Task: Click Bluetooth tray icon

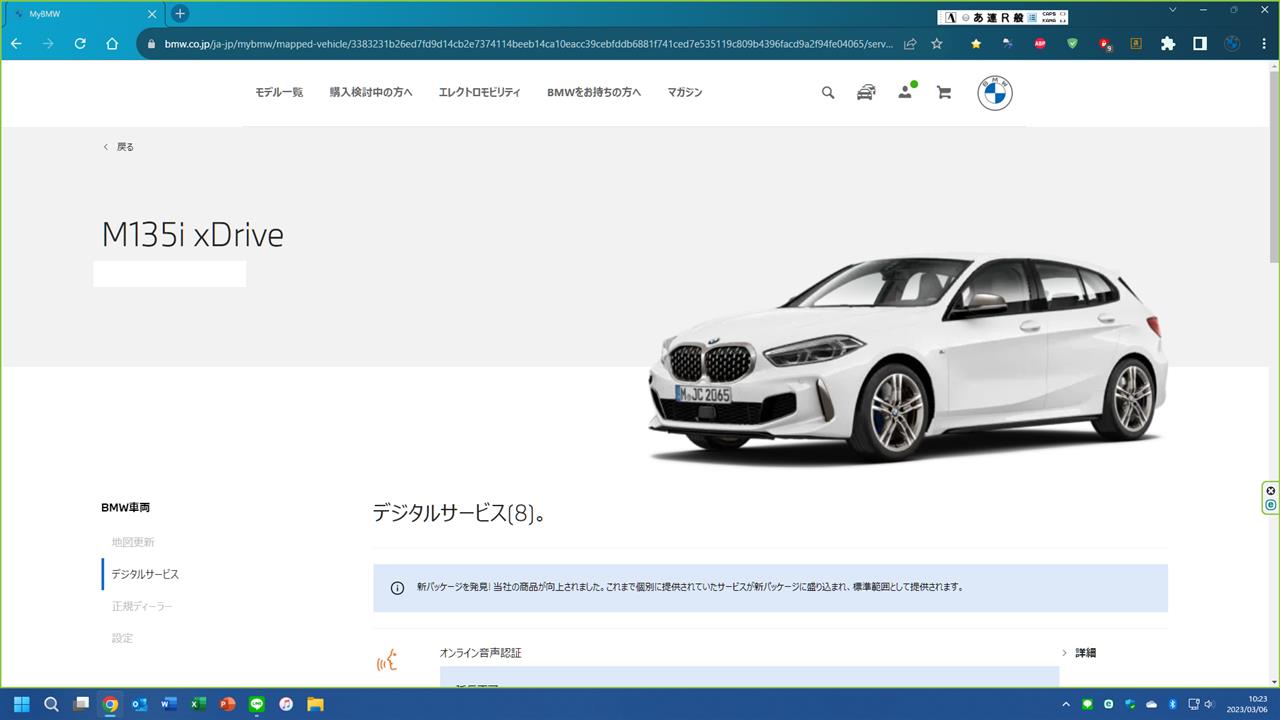Action: [1173, 704]
